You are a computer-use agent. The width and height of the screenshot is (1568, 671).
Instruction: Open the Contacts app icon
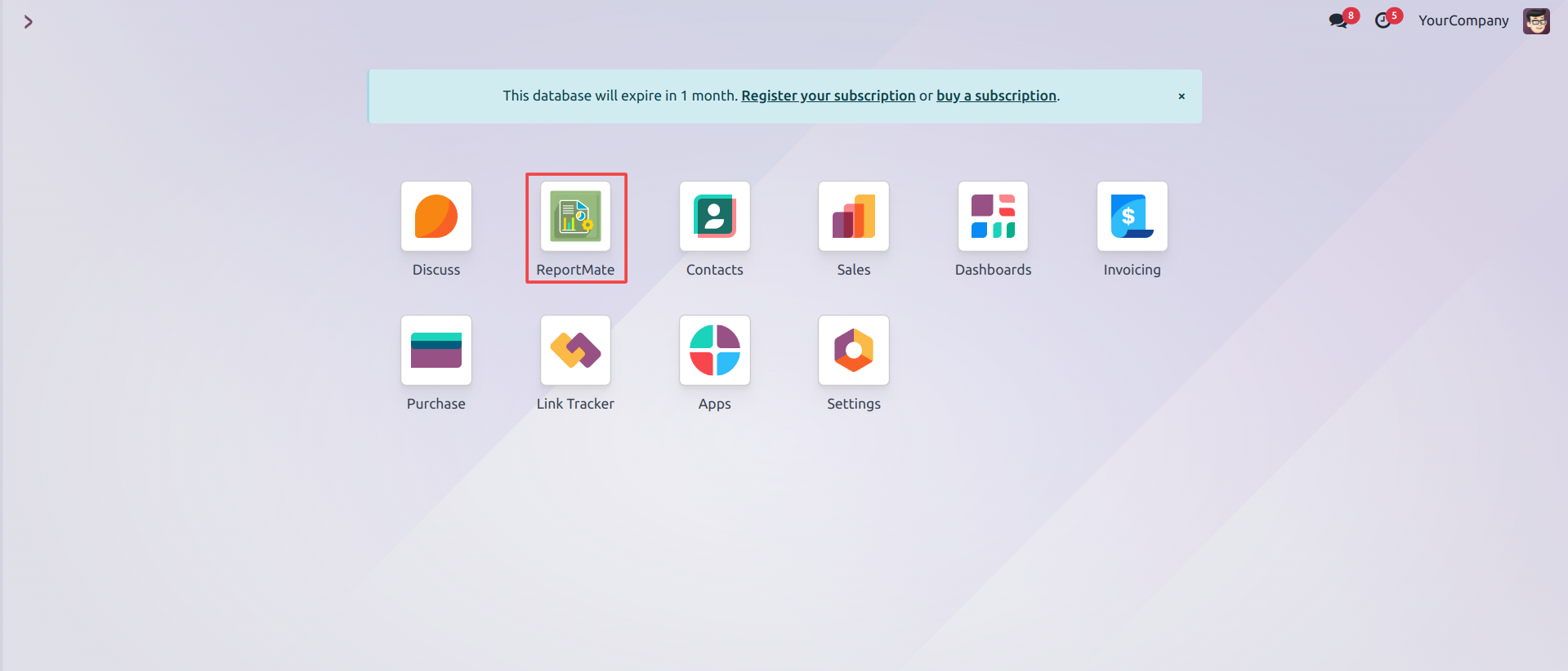coord(714,217)
